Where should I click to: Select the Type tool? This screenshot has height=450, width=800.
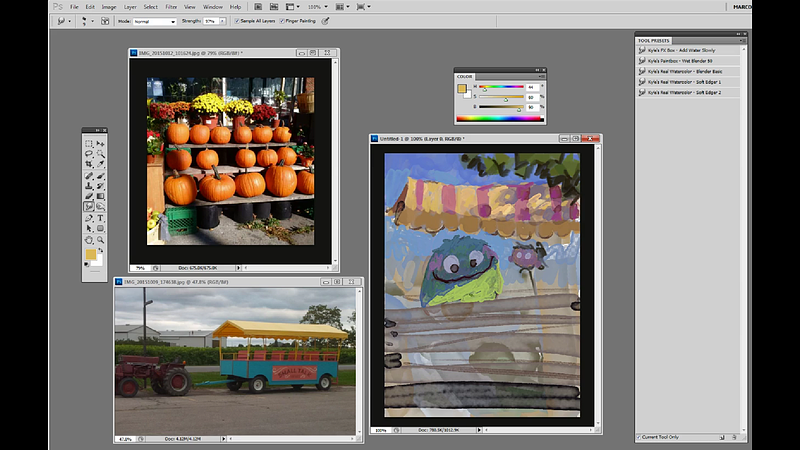[101, 218]
